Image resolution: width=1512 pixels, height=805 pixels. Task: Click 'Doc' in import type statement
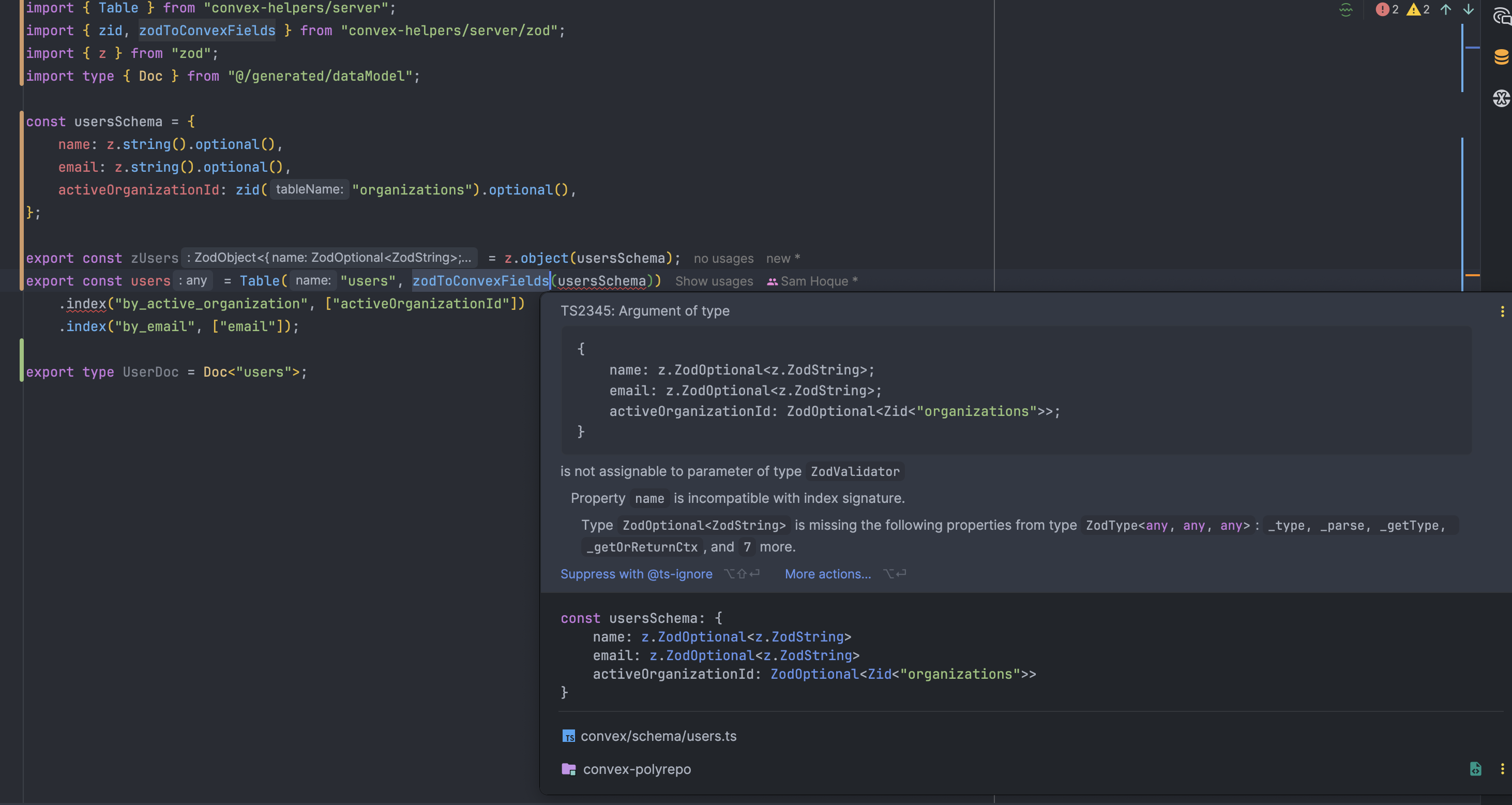[150, 77]
